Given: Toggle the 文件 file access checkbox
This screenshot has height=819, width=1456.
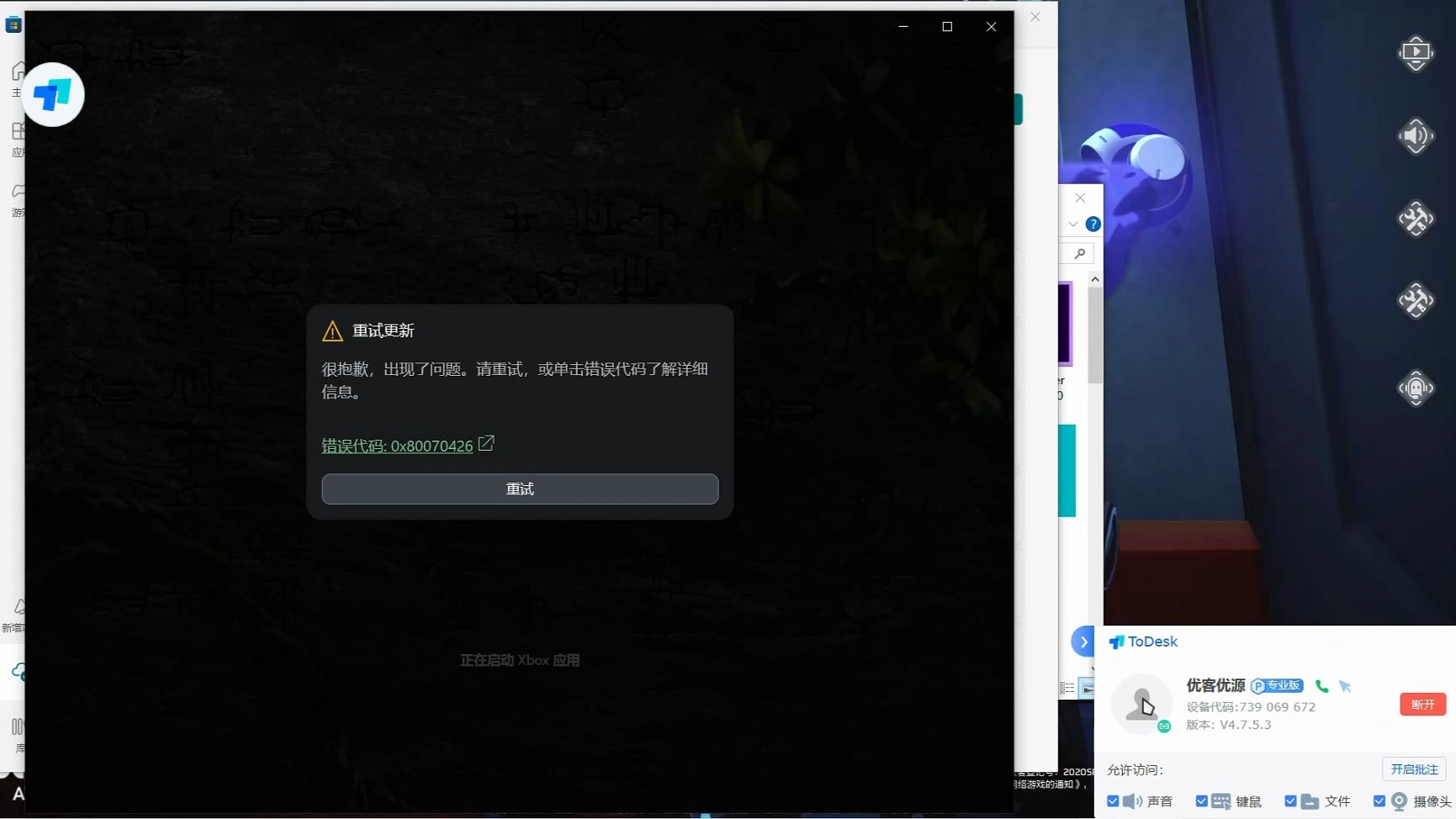Looking at the screenshot, I should point(1290,801).
